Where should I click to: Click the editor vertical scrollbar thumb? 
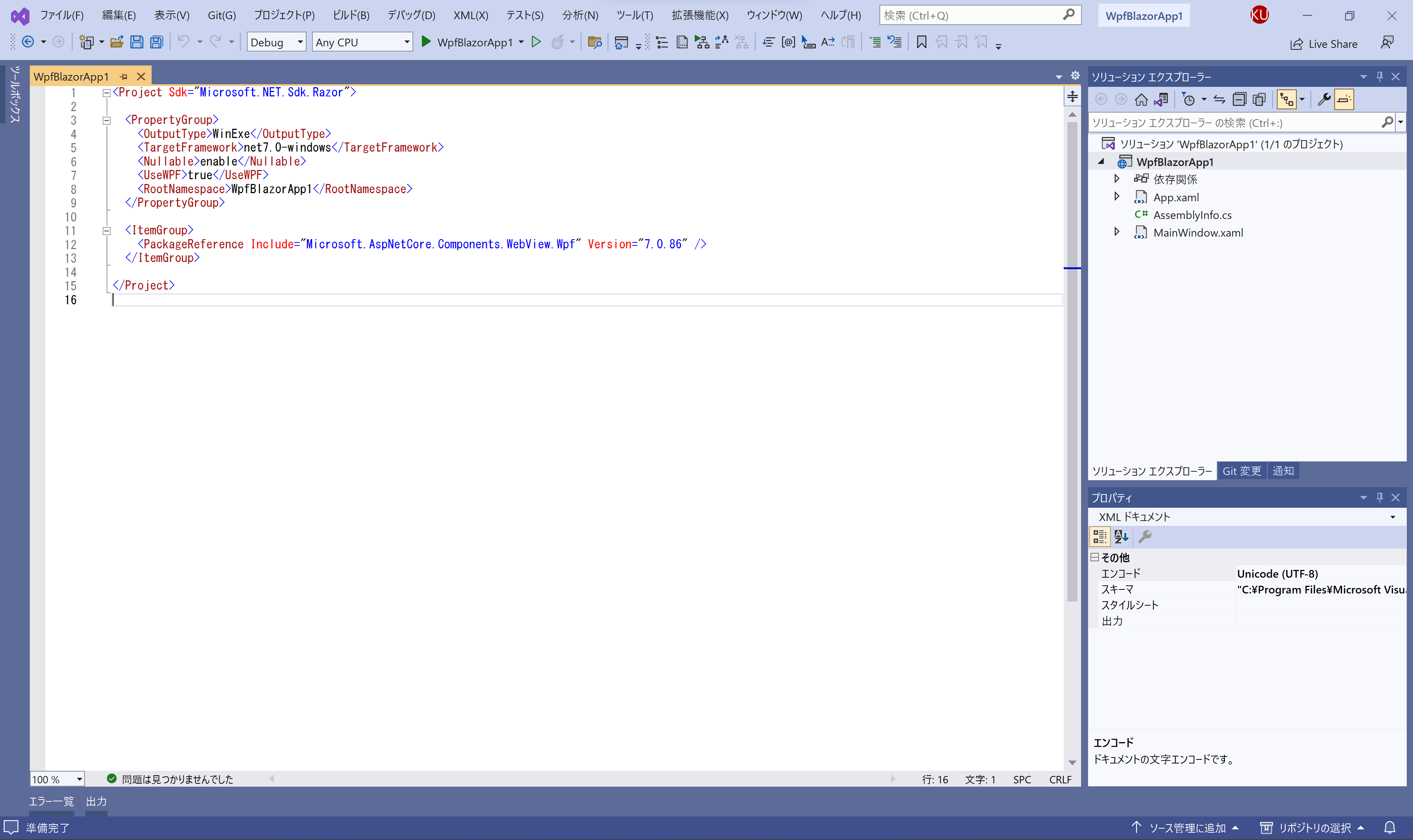point(1072,362)
